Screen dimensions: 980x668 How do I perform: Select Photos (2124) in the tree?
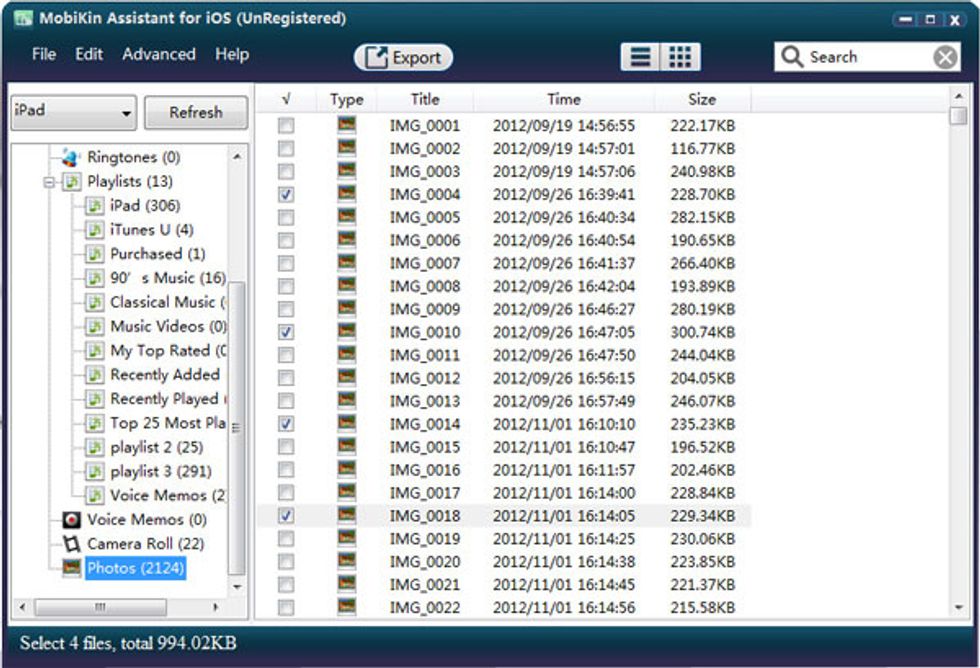point(136,568)
